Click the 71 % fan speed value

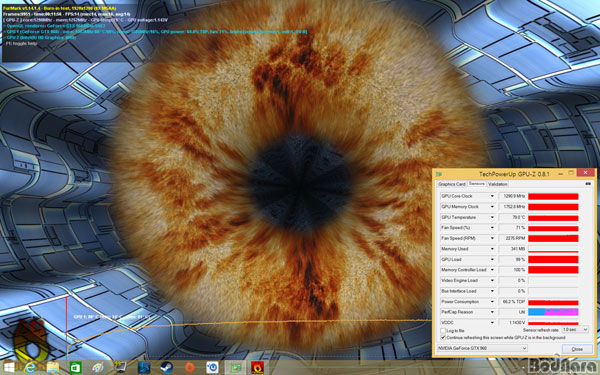tap(512, 228)
